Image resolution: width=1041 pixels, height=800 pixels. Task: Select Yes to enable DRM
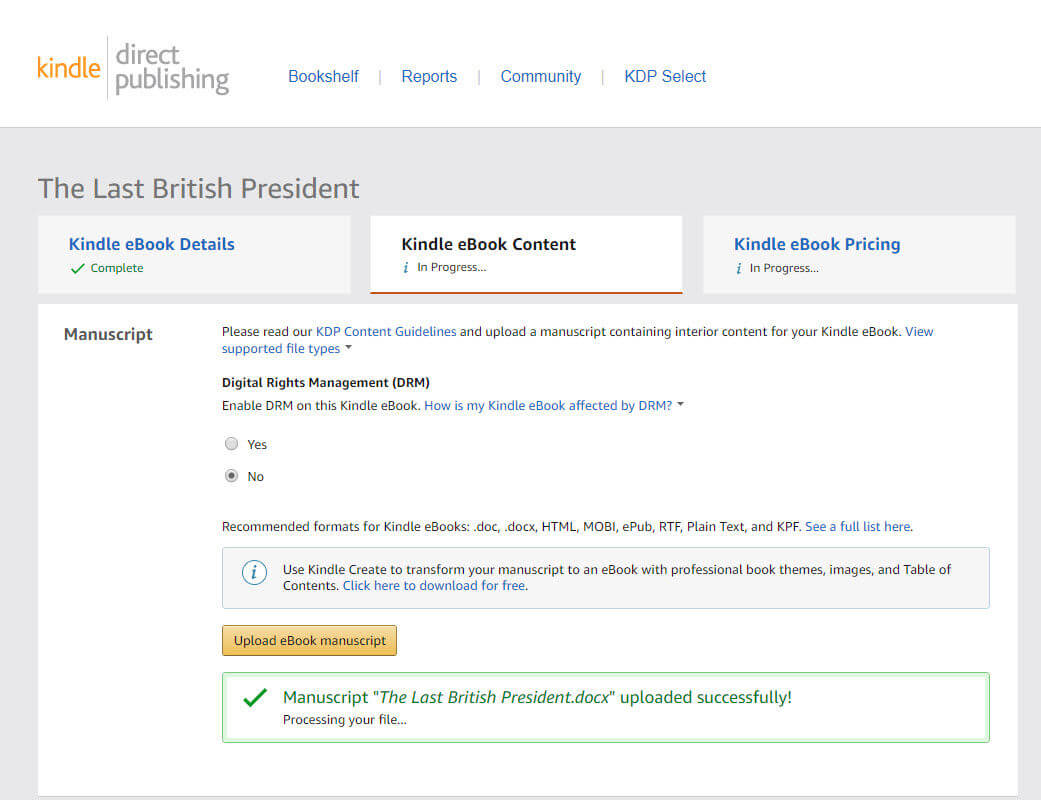point(231,443)
